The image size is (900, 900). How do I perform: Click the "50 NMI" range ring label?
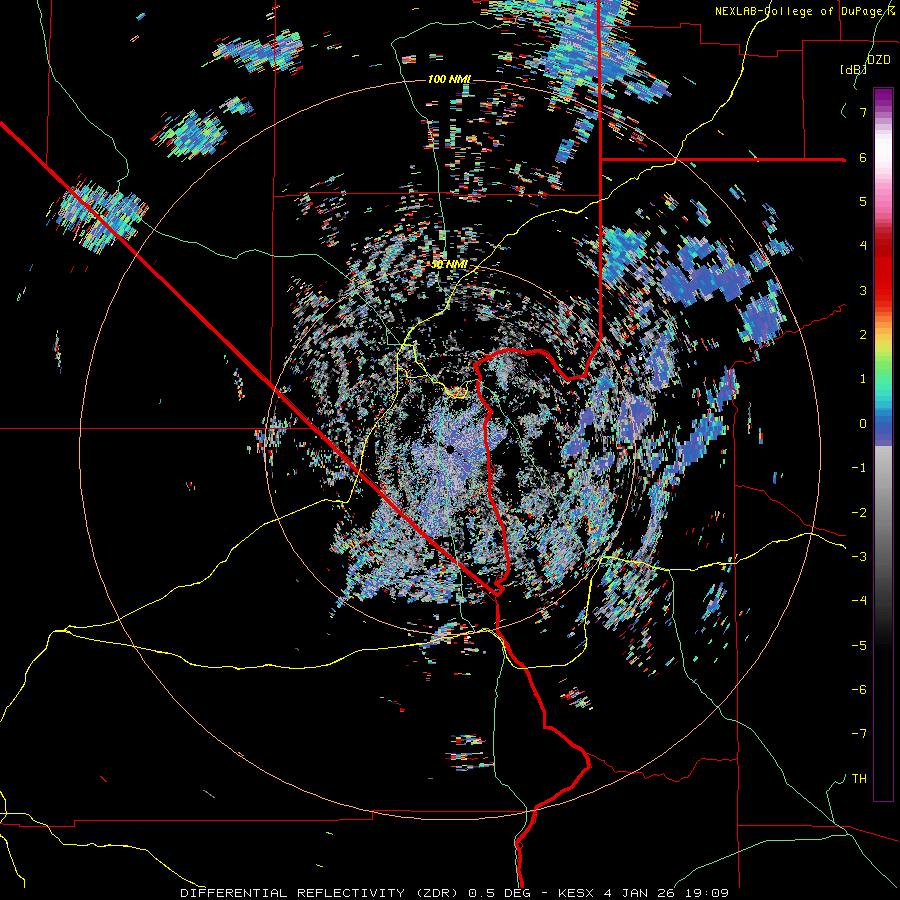(448, 265)
